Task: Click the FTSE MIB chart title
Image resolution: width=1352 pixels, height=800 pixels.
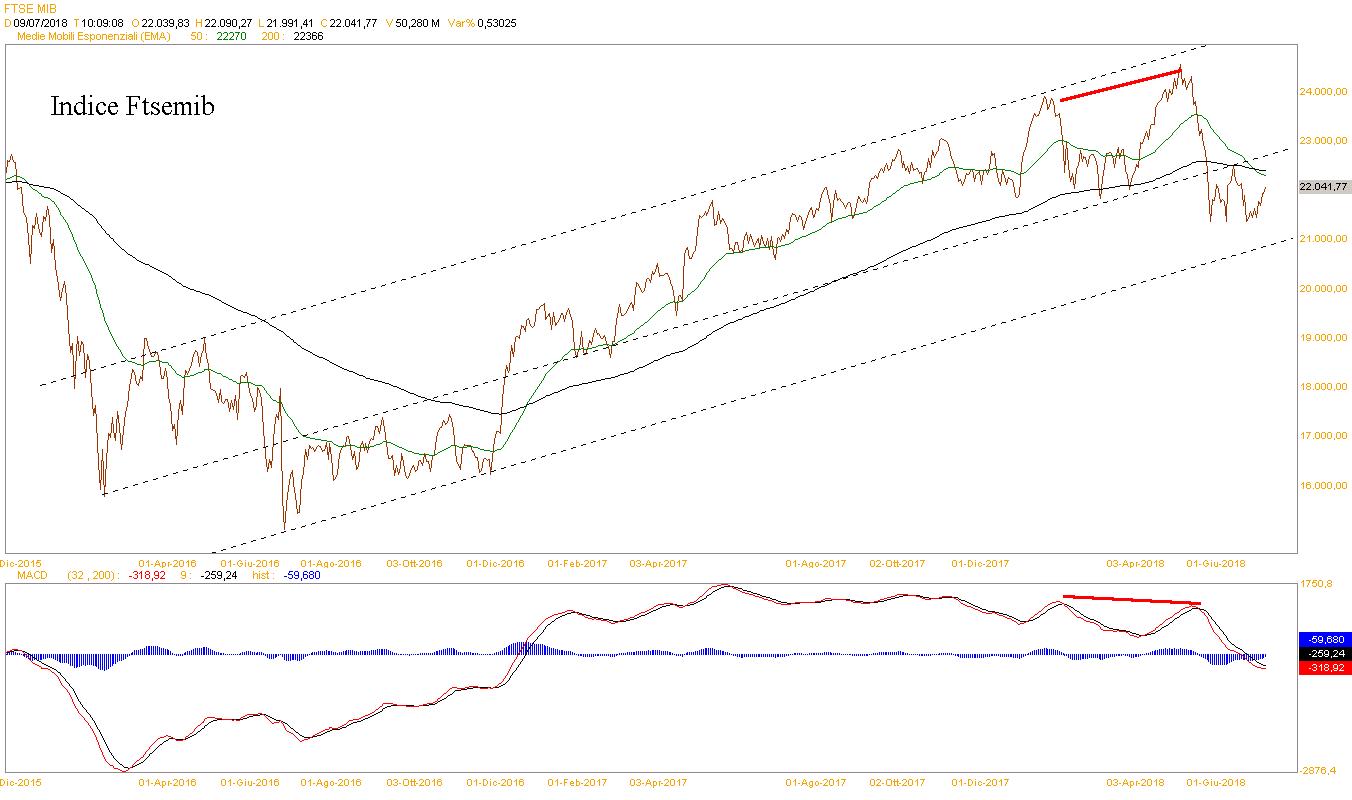Action: 31,8
